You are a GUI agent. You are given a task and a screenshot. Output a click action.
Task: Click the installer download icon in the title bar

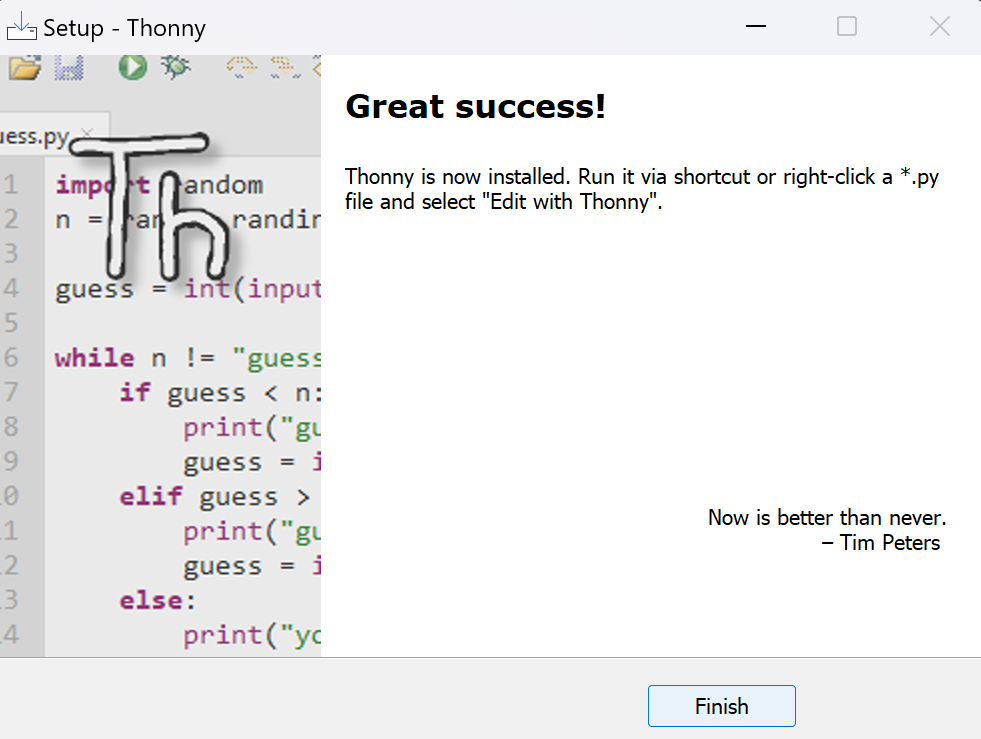[x=21, y=27]
